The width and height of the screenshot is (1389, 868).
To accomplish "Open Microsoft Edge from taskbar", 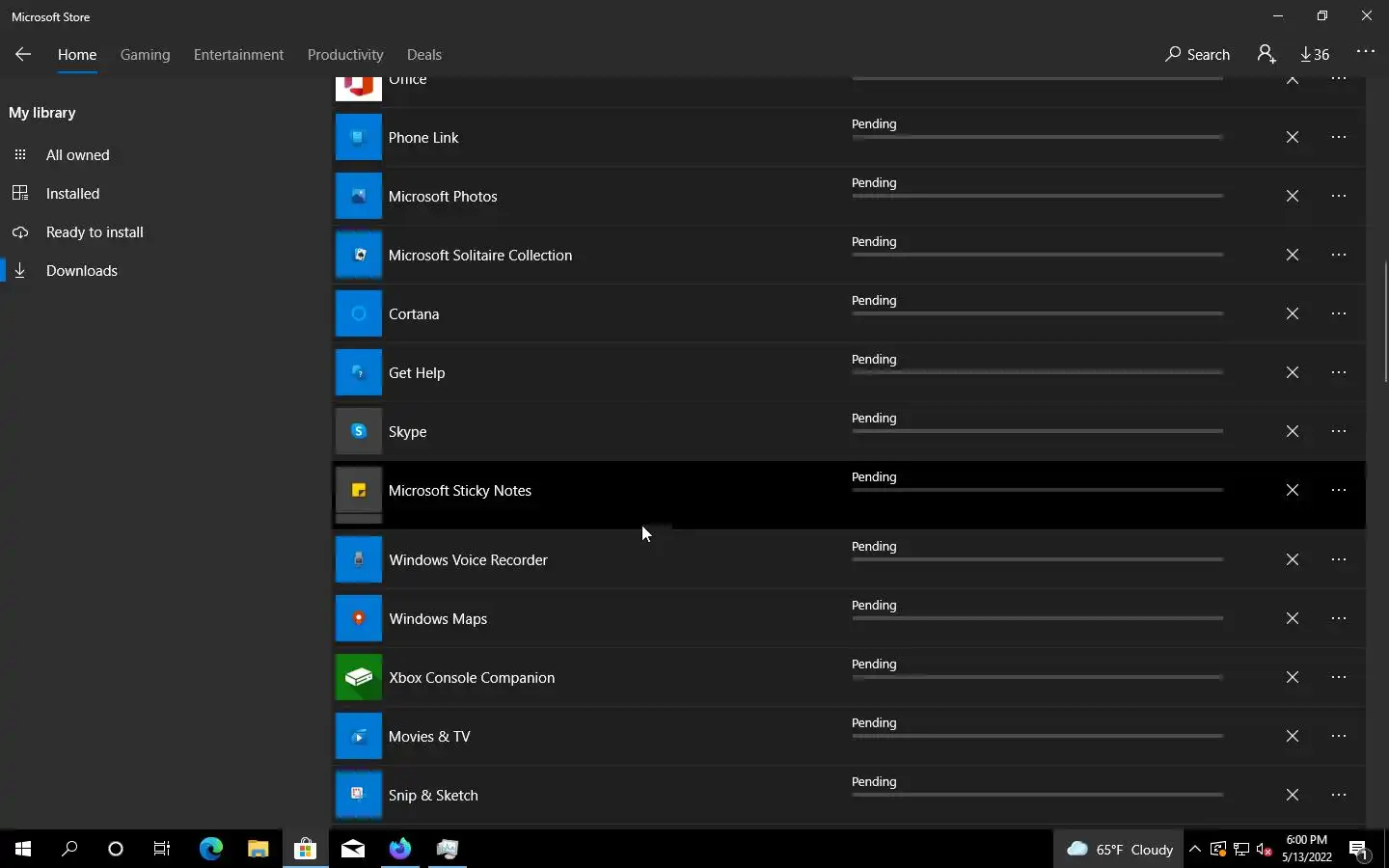I will (x=211, y=849).
